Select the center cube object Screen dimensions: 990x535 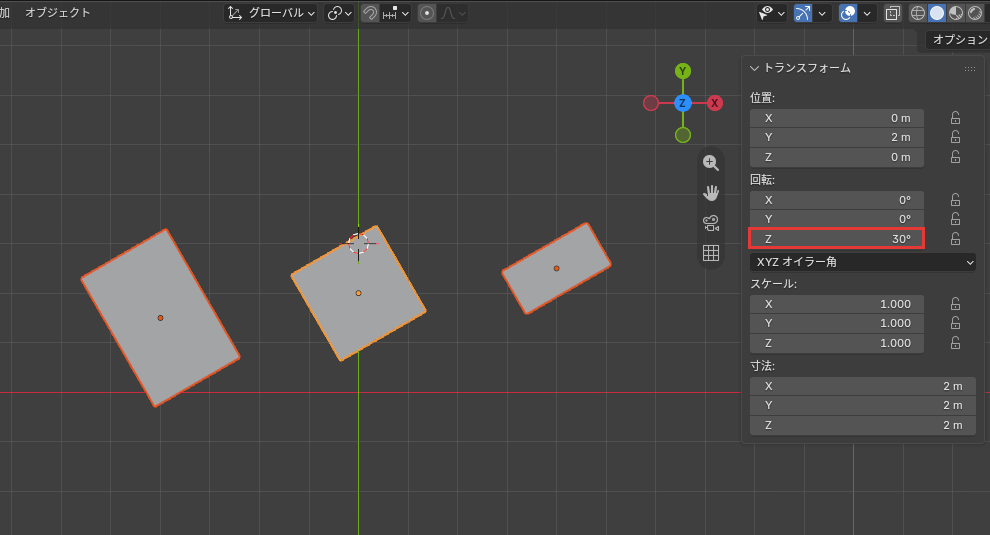[x=358, y=293]
